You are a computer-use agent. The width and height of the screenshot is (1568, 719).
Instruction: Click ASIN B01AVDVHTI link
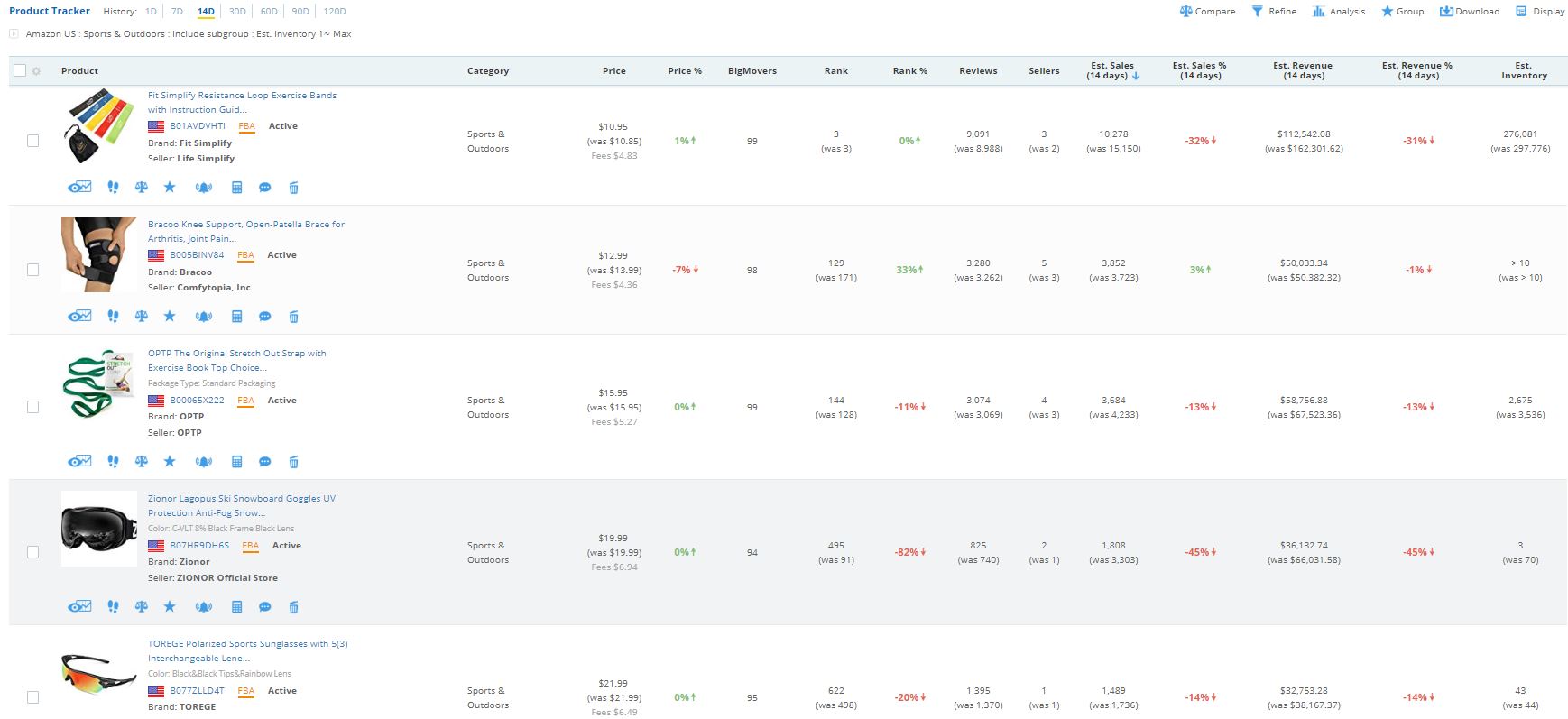point(198,126)
